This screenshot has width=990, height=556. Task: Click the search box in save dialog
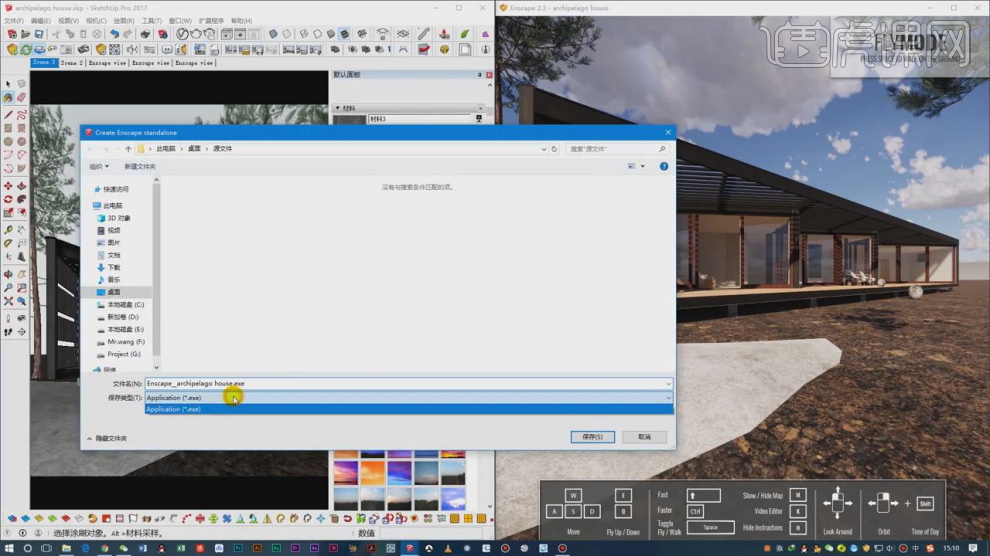coord(617,149)
